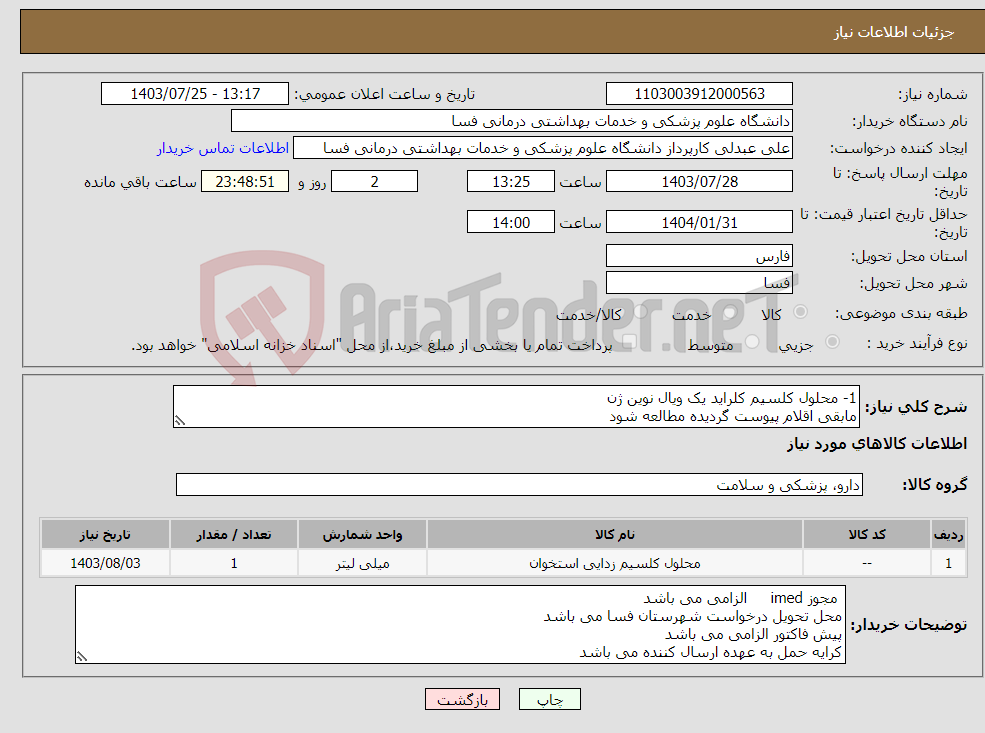Click the نام کالا column header
The image size is (985, 733).
point(614,535)
